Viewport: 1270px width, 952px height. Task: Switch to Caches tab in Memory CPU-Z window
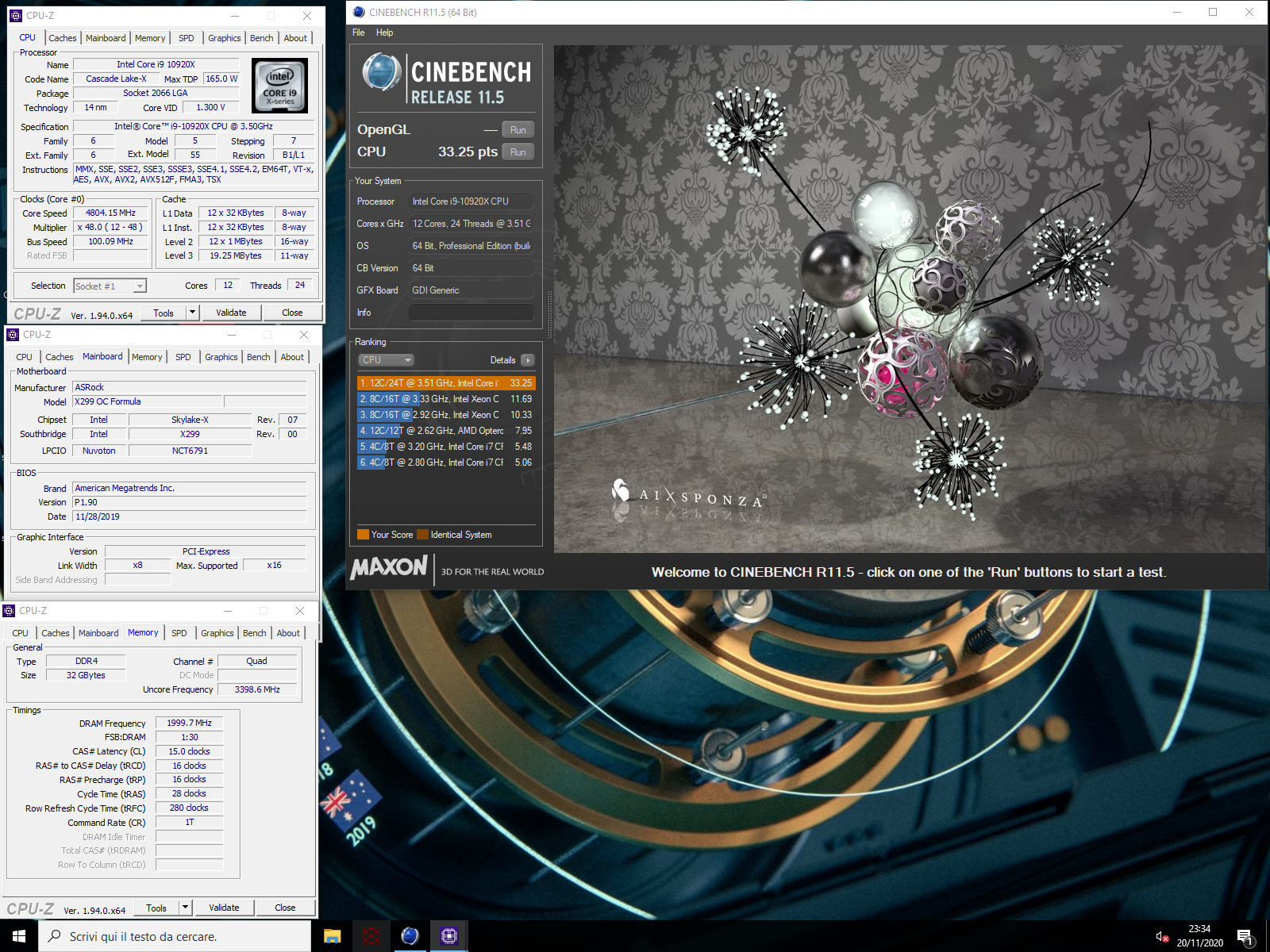pyautogui.click(x=56, y=633)
